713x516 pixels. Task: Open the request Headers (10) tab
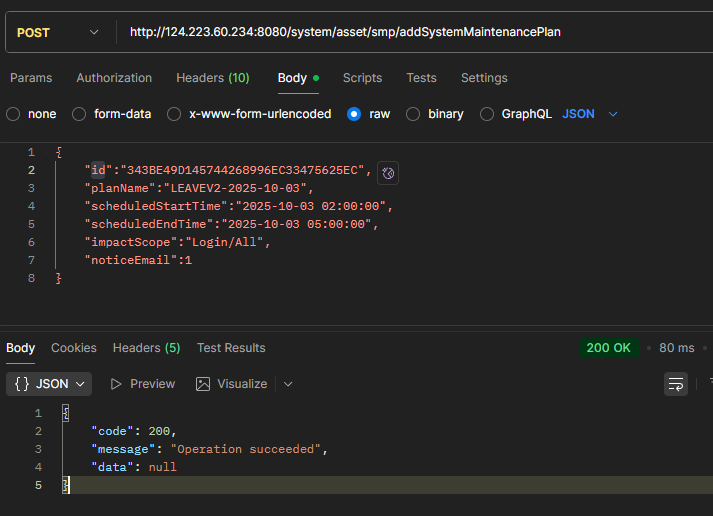click(213, 78)
